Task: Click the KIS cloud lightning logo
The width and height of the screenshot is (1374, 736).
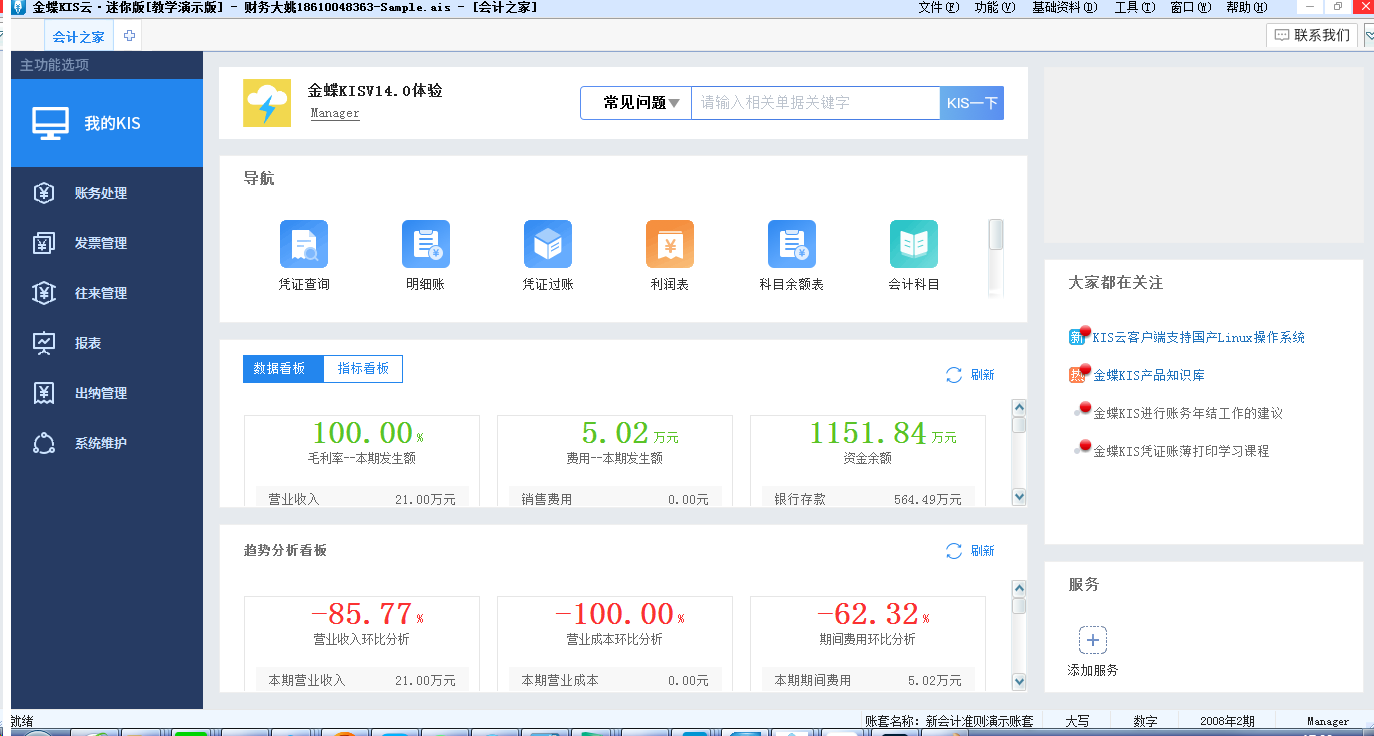Action: (267, 103)
